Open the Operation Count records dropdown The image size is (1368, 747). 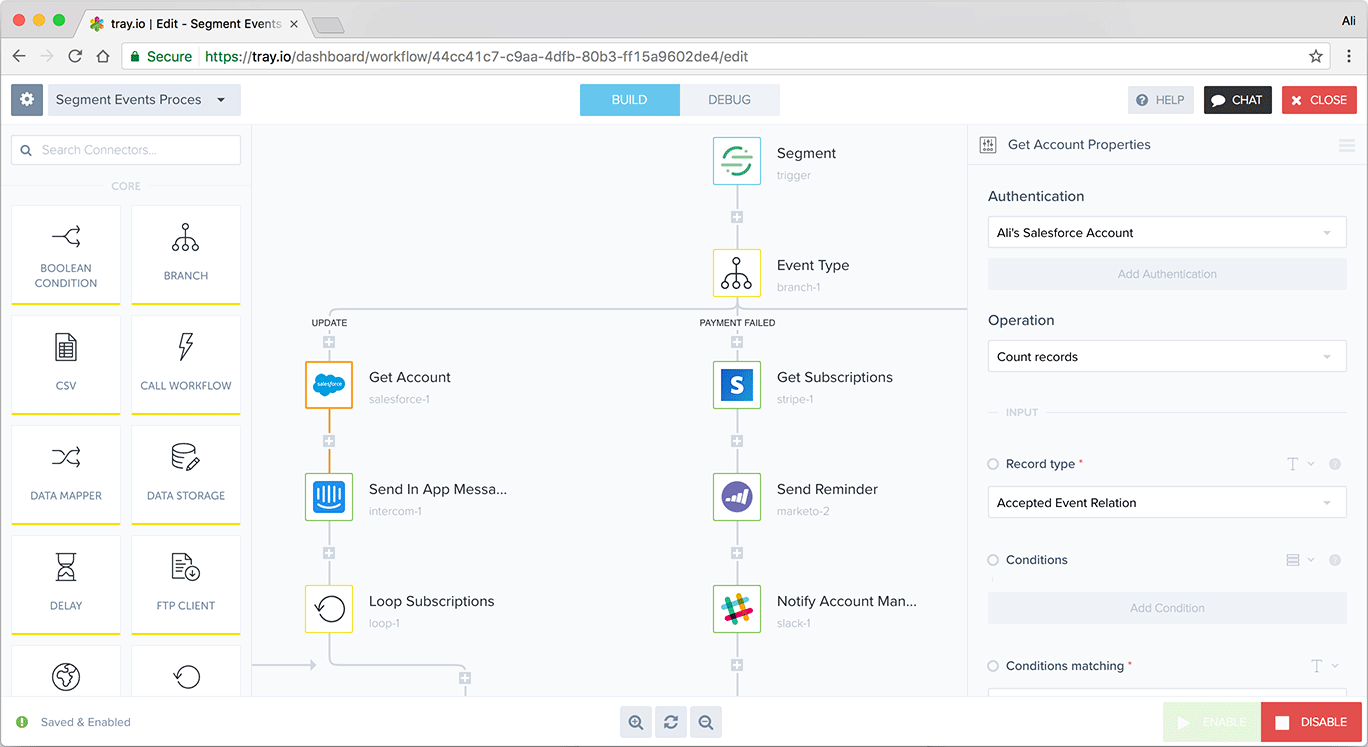coord(1167,357)
